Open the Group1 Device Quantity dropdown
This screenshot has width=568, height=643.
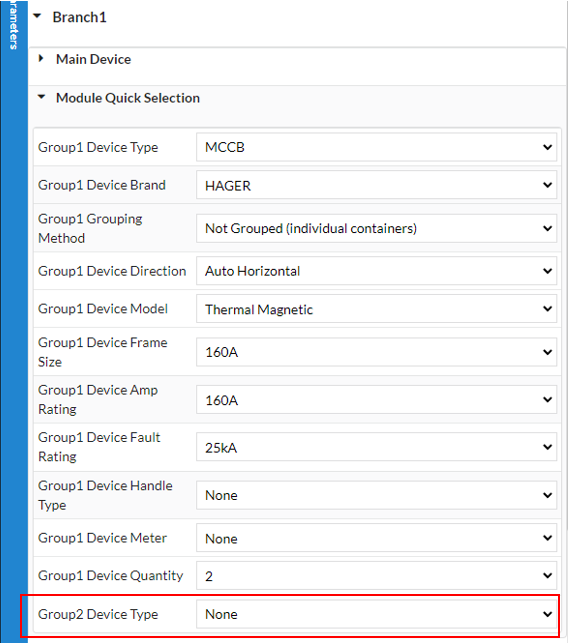[x=376, y=575]
